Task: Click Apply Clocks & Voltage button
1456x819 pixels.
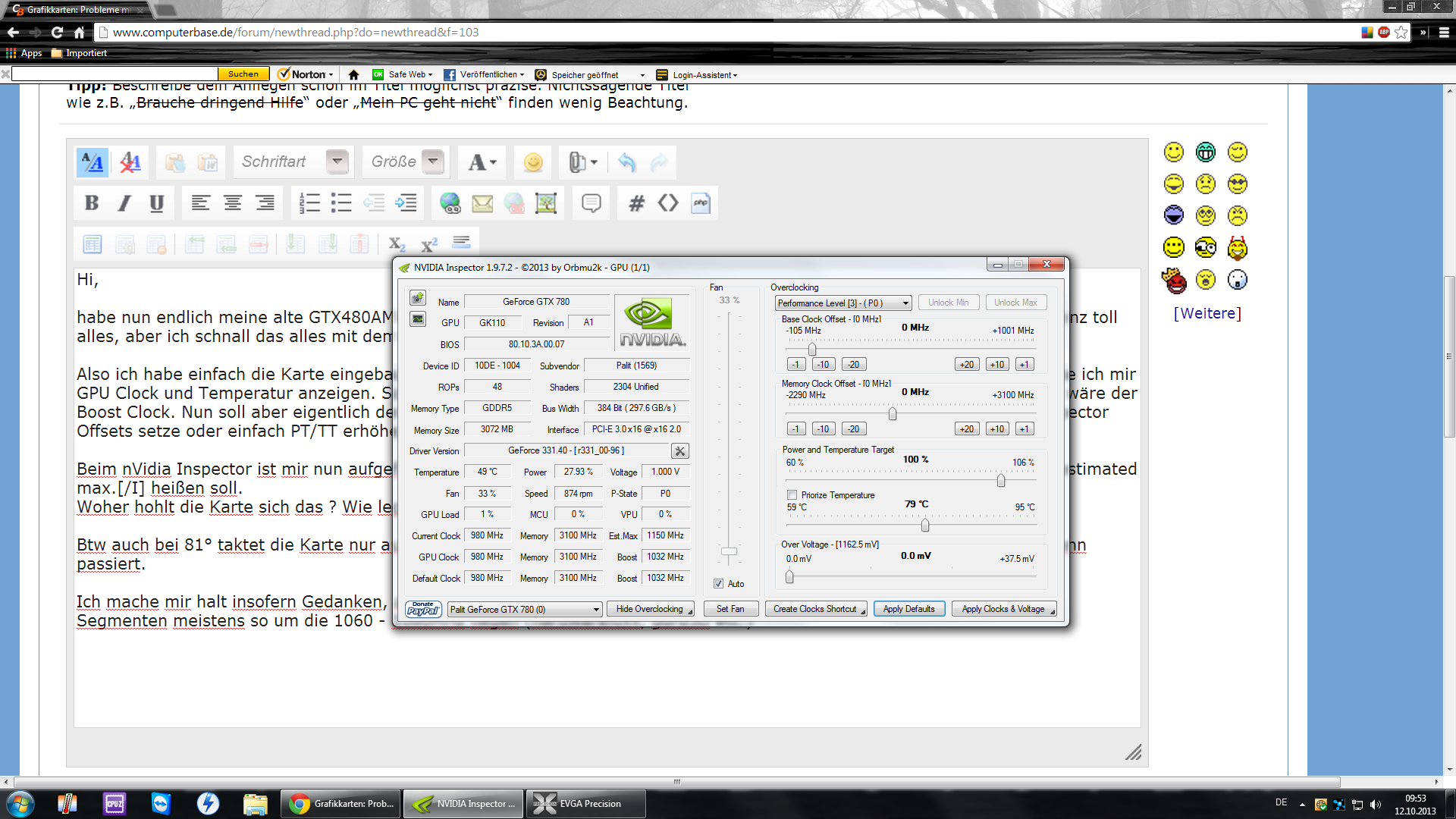Action: pos(1004,609)
